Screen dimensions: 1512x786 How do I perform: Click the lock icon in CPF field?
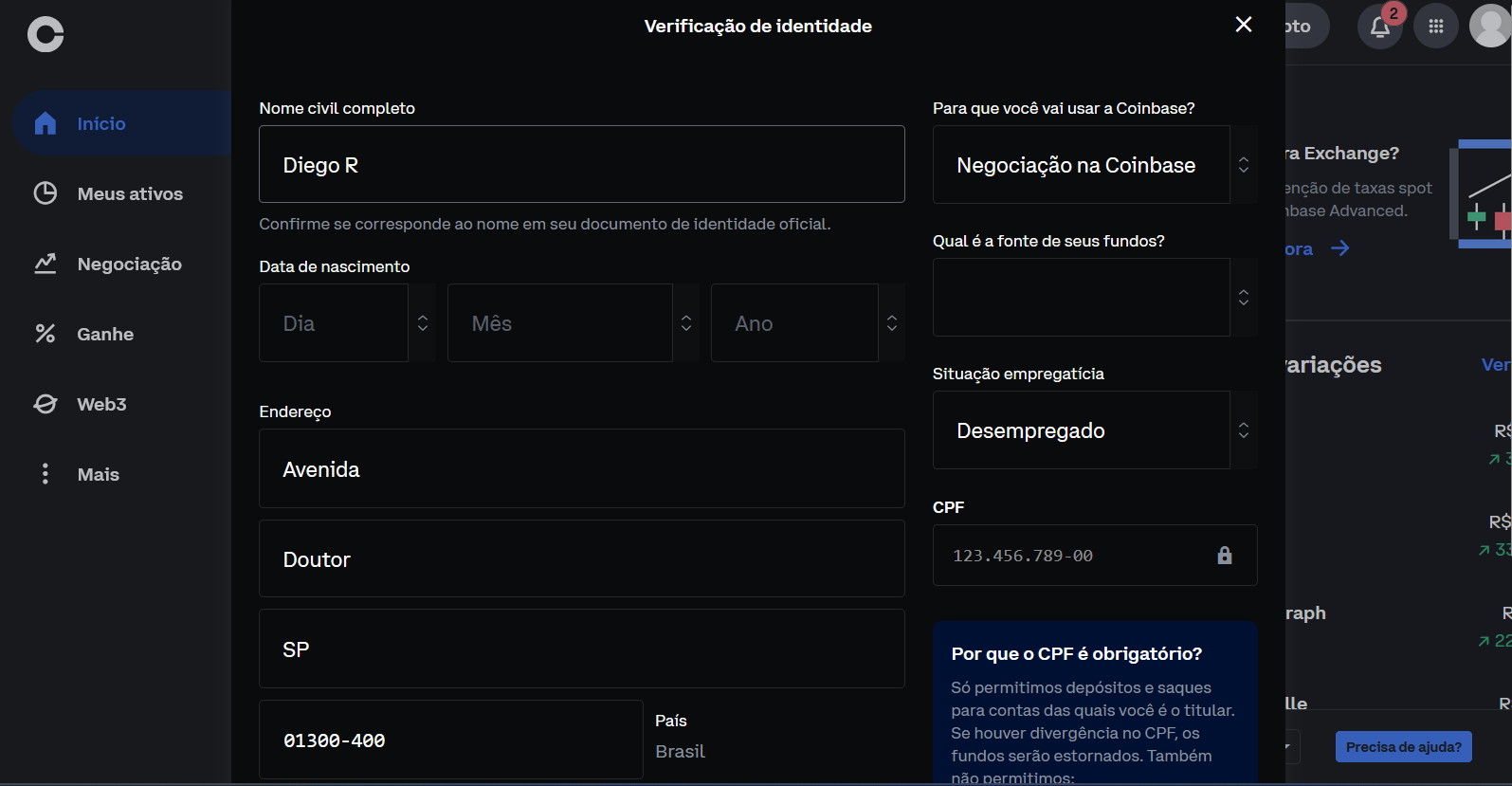pos(1225,556)
